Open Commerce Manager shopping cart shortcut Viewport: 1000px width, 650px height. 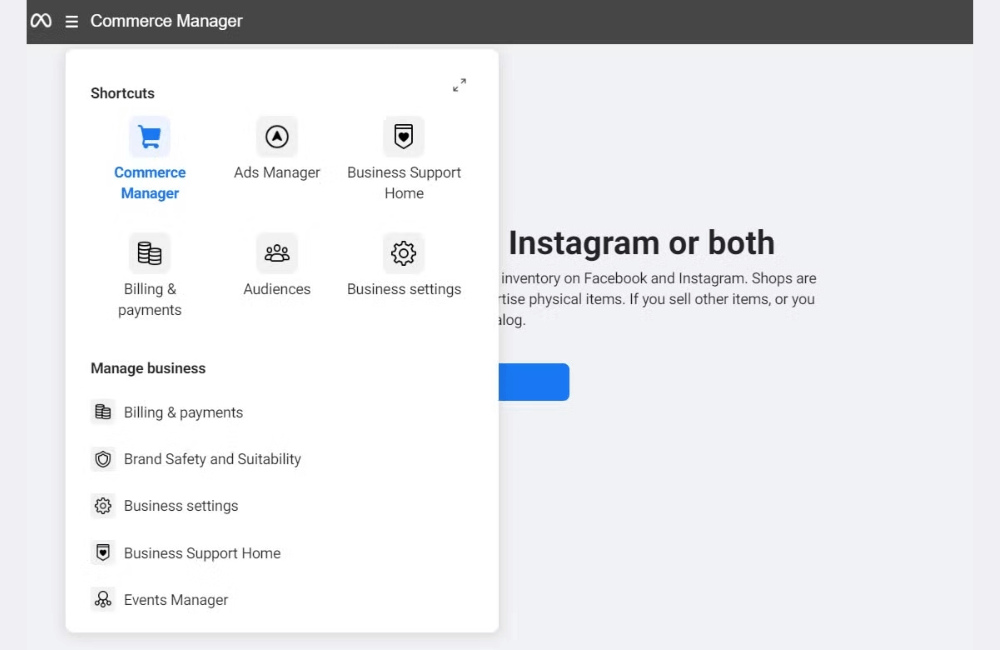click(149, 137)
